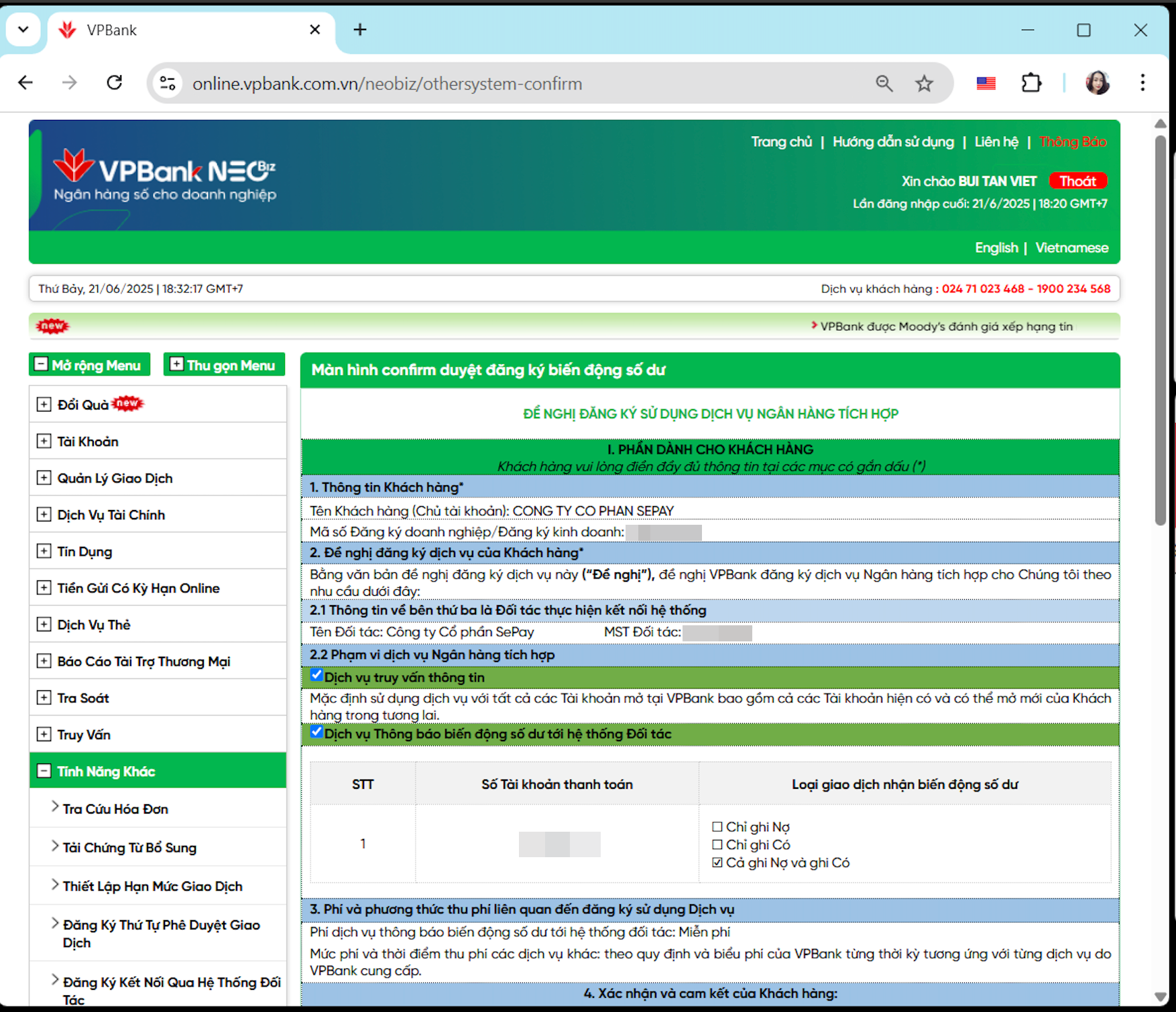Click the Thoát logout button
The height and width of the screenshot is (1012, 1176).
point(1077,181)
